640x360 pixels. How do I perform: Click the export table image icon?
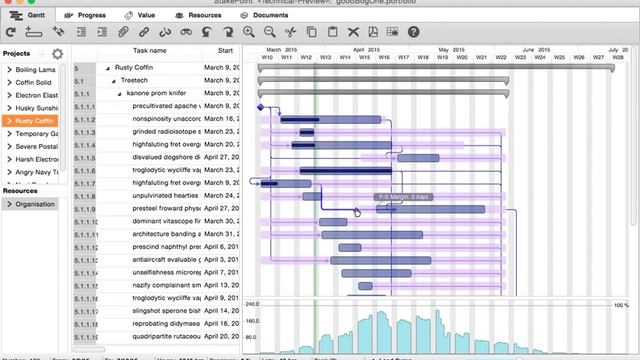coord(393,32)
